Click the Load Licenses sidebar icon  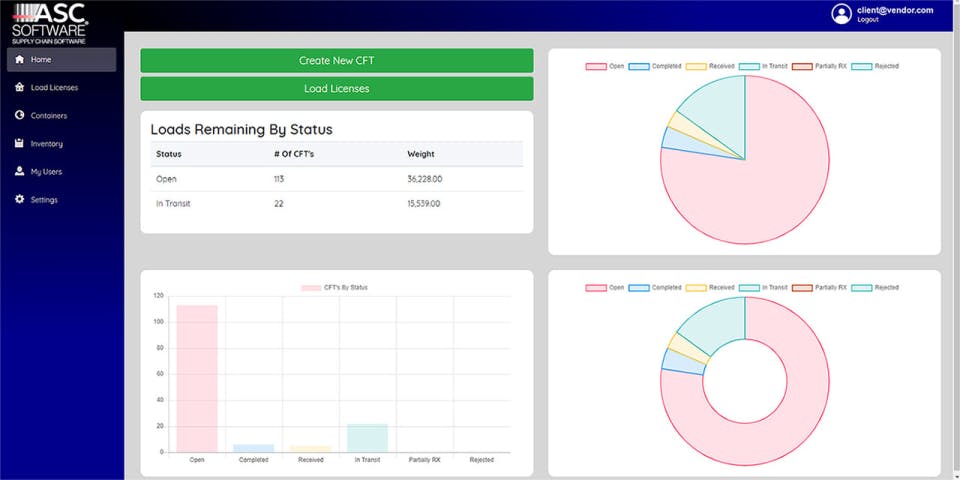click(20, 88)
